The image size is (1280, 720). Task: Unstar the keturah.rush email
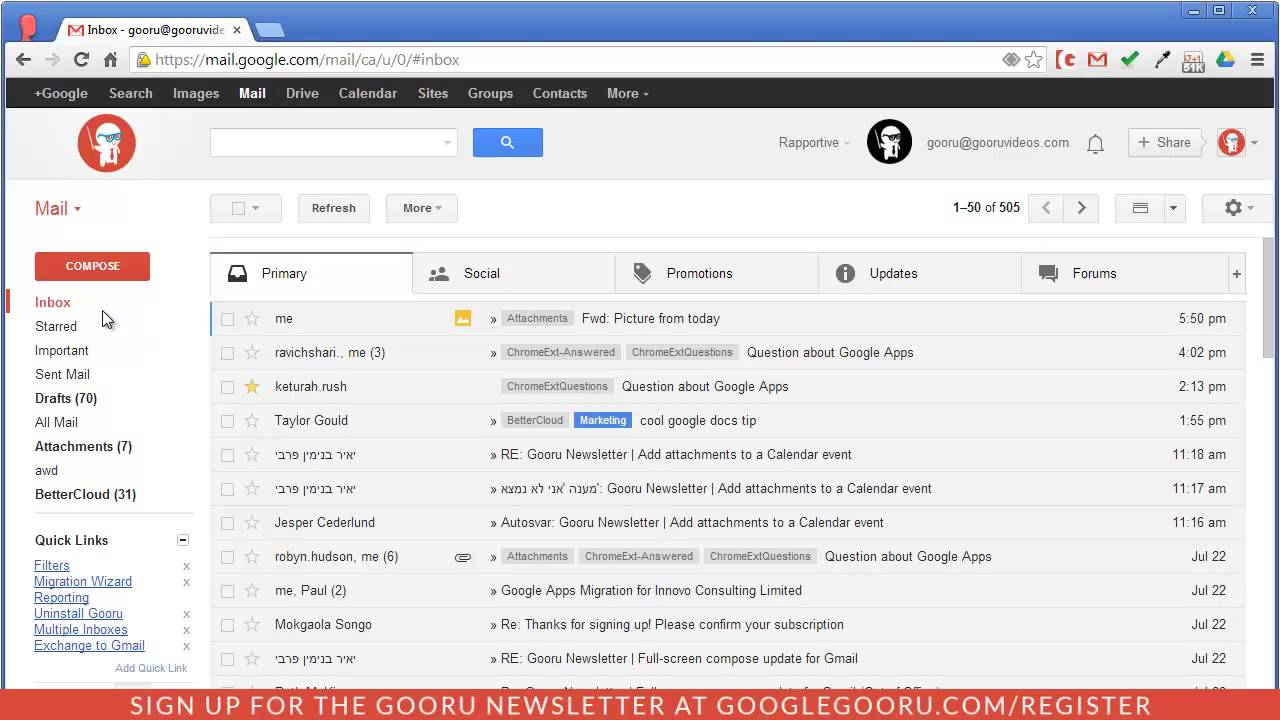[252, 386]
